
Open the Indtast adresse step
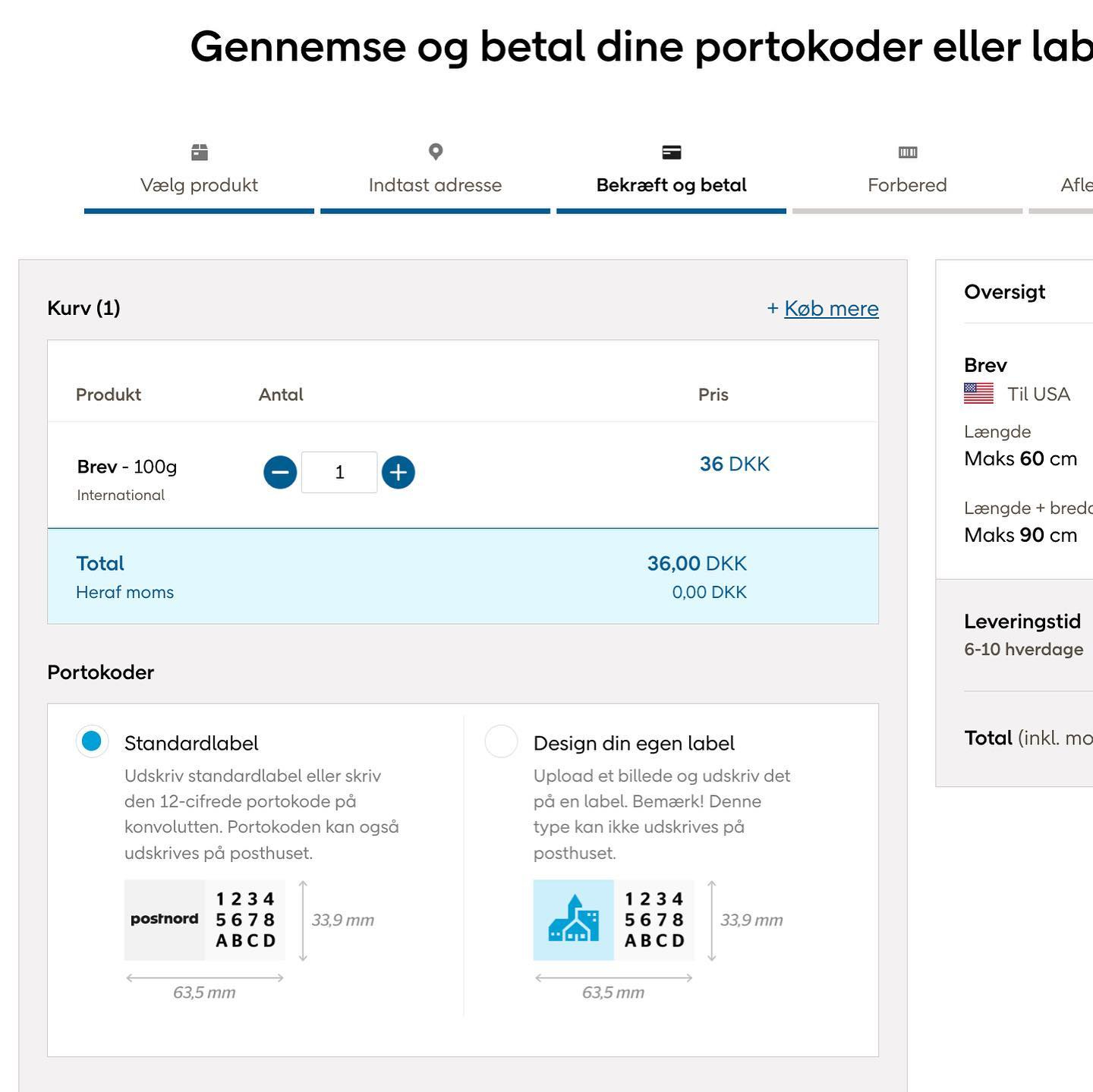coord(435,184)
